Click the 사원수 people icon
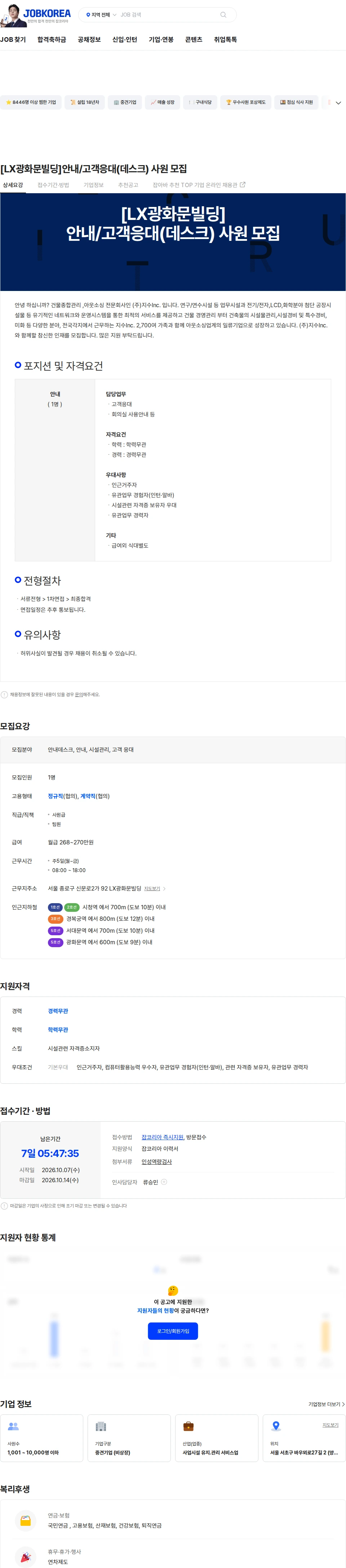This screenshot has height=1568, width=346. 13,1426
